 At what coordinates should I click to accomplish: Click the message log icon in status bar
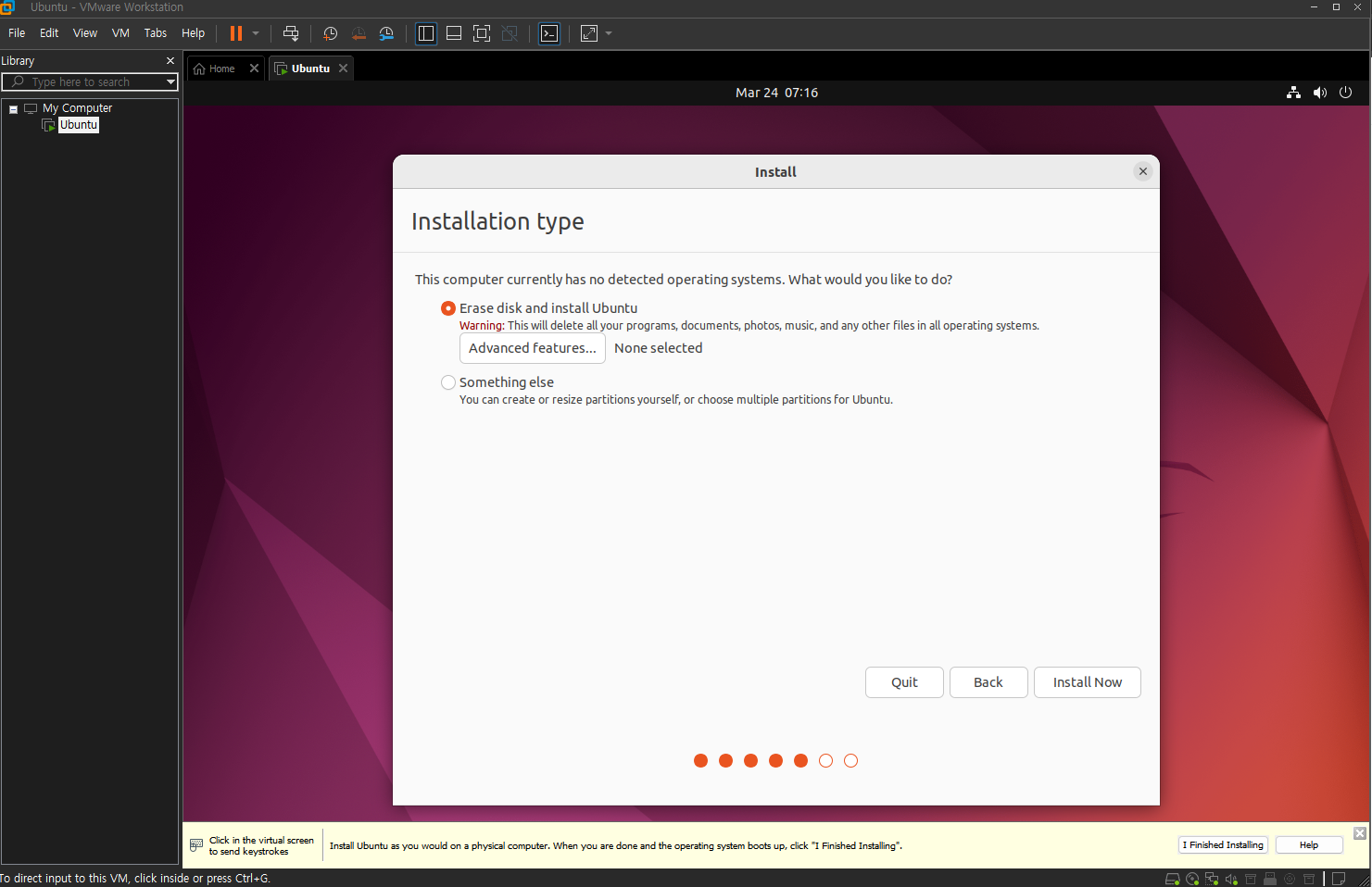point(1339,879)
